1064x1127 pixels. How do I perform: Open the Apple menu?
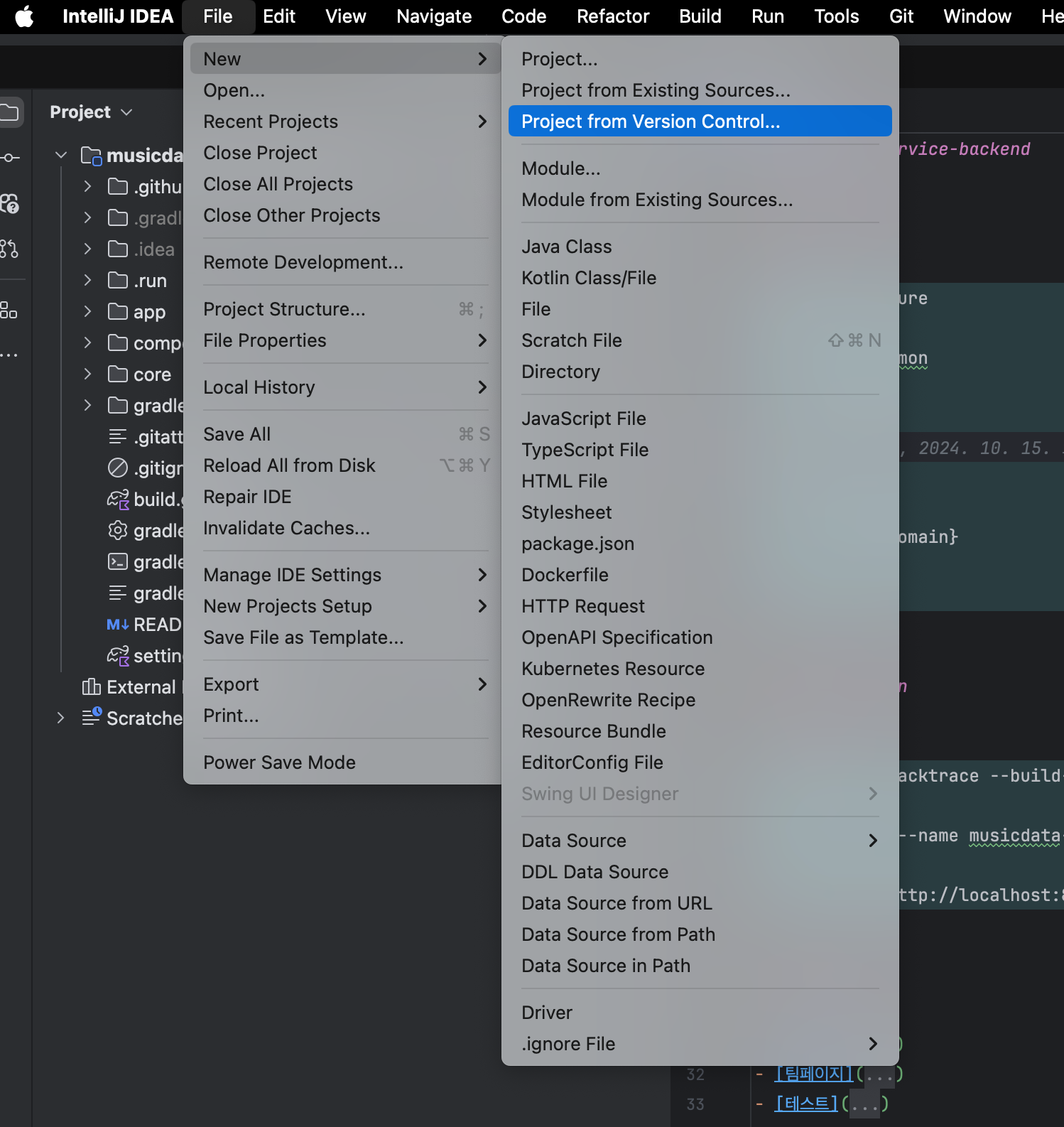pyautogui.click(x=24, y=16)
